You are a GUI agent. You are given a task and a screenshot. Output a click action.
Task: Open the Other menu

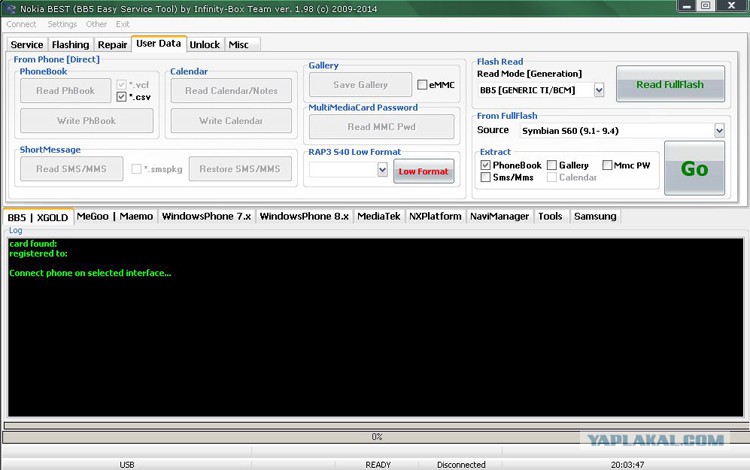(x=96, y=24)
